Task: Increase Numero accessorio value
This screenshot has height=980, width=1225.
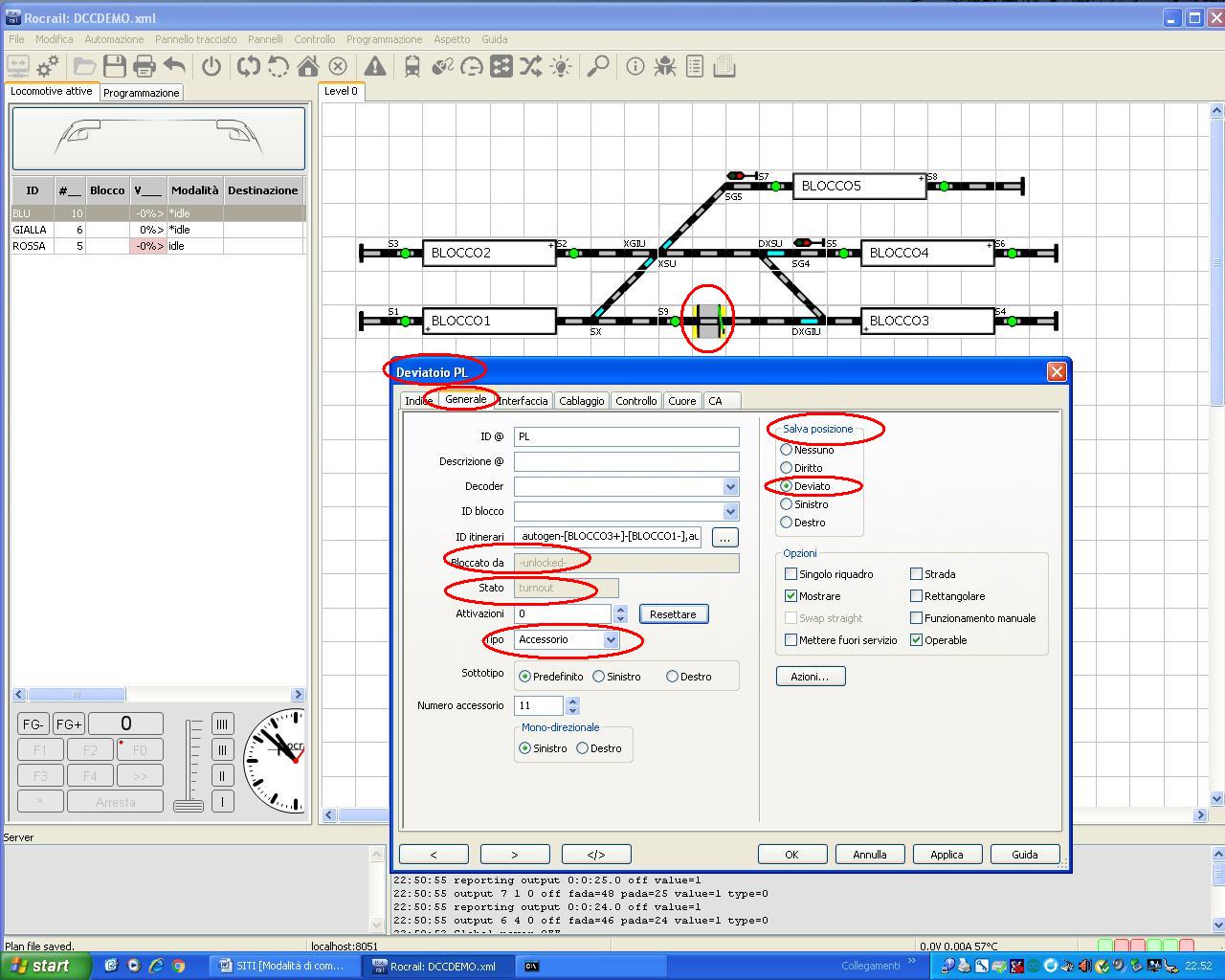Action: point(572,701)
